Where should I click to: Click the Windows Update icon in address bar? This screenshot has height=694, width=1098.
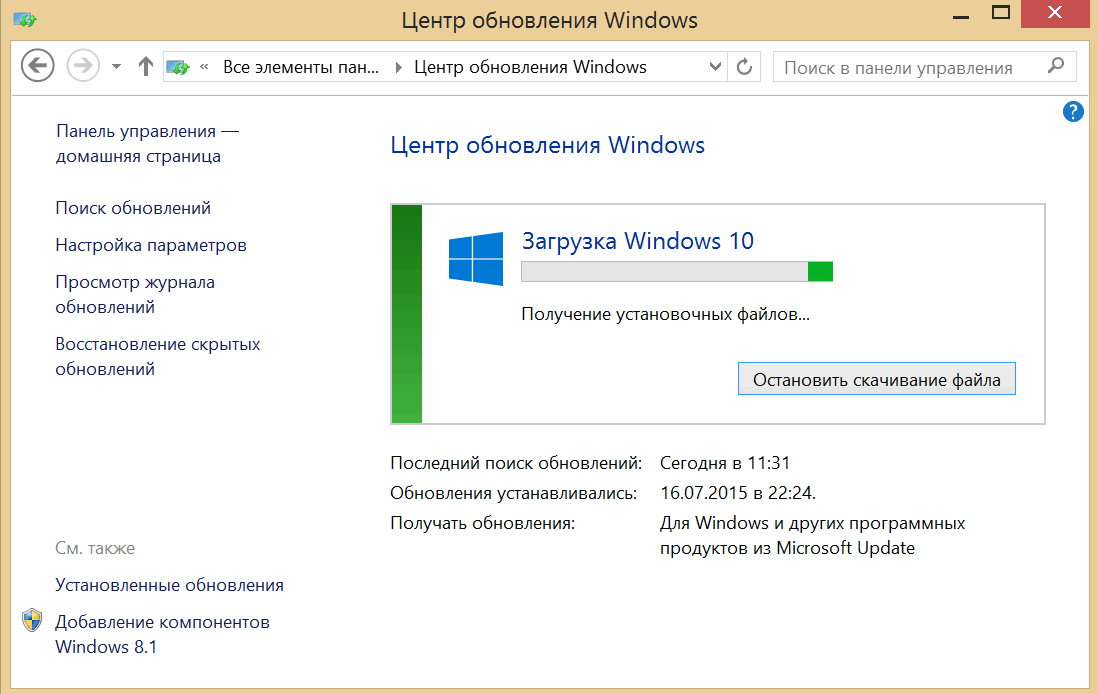point(178,67)
